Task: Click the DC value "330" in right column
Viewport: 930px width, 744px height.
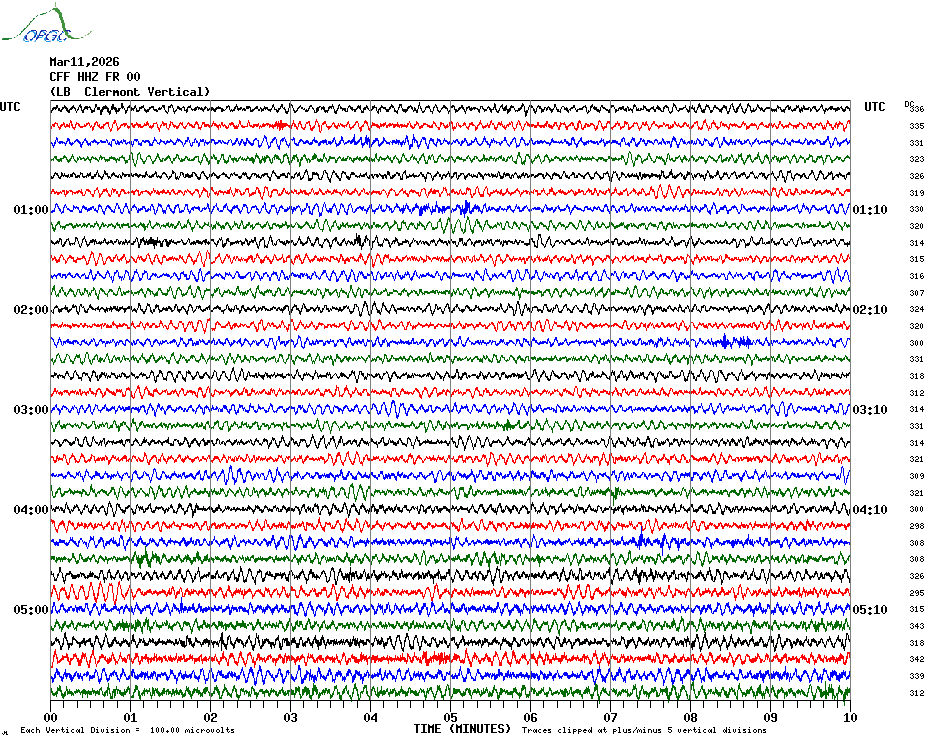Action: click(917, 209)
